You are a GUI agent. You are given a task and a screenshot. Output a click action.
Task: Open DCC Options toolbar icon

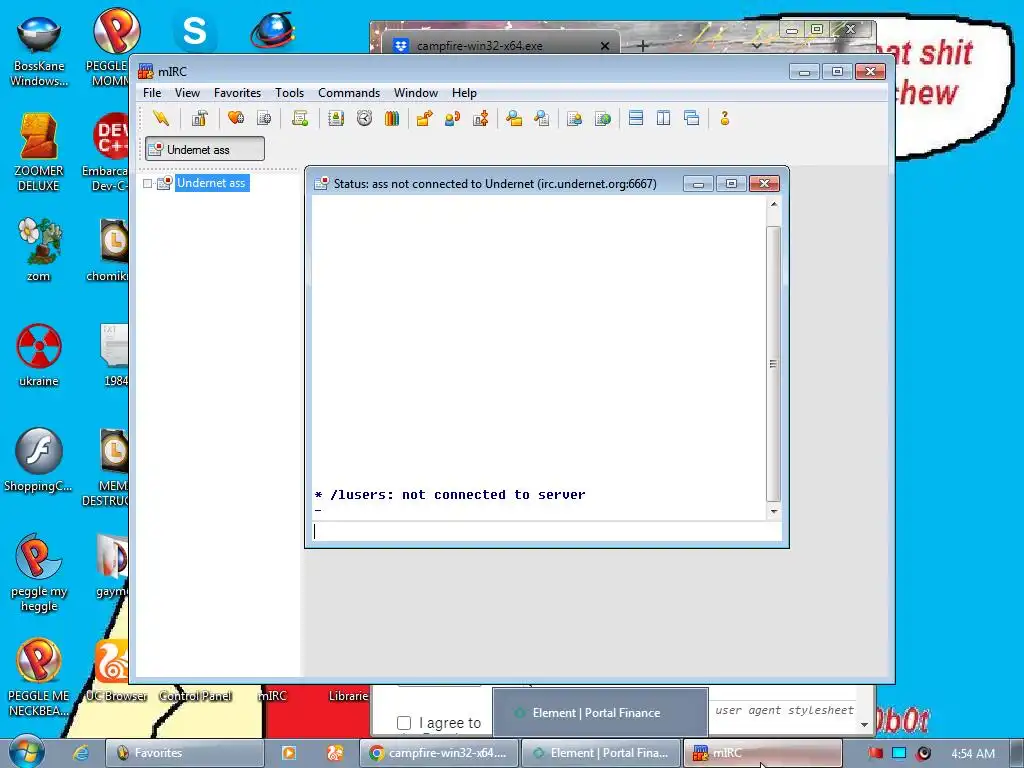coord(481,118)
